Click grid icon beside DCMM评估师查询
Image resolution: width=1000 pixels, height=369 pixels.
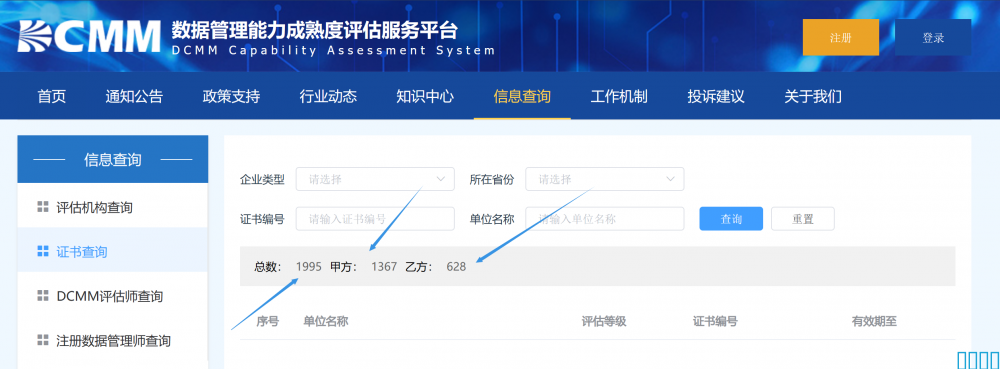[43, 296]
